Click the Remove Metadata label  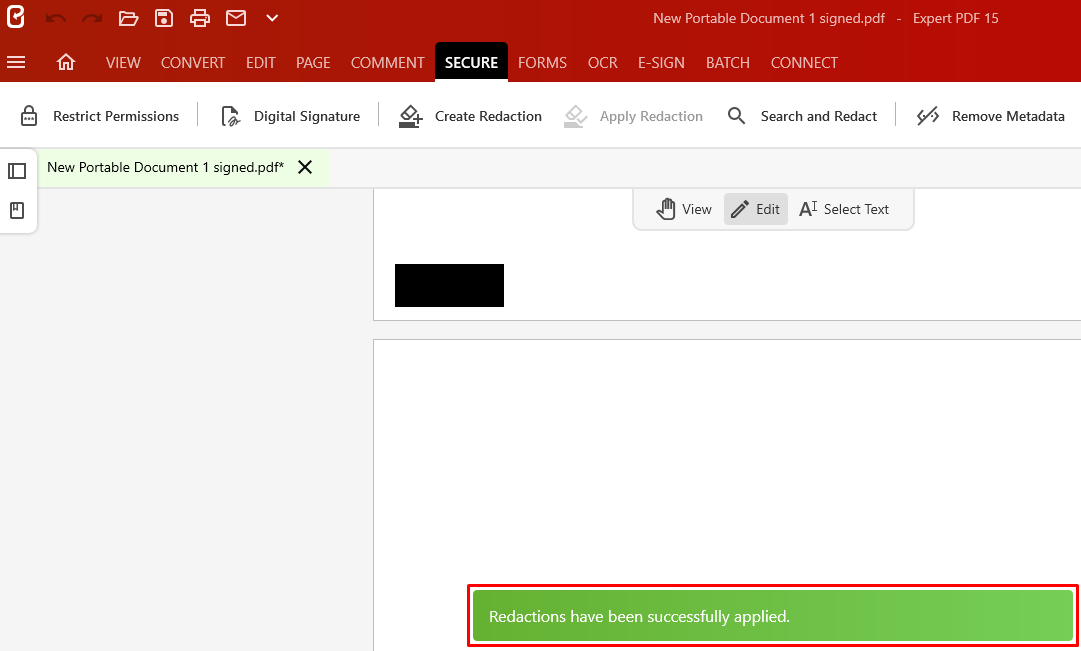1008,117
